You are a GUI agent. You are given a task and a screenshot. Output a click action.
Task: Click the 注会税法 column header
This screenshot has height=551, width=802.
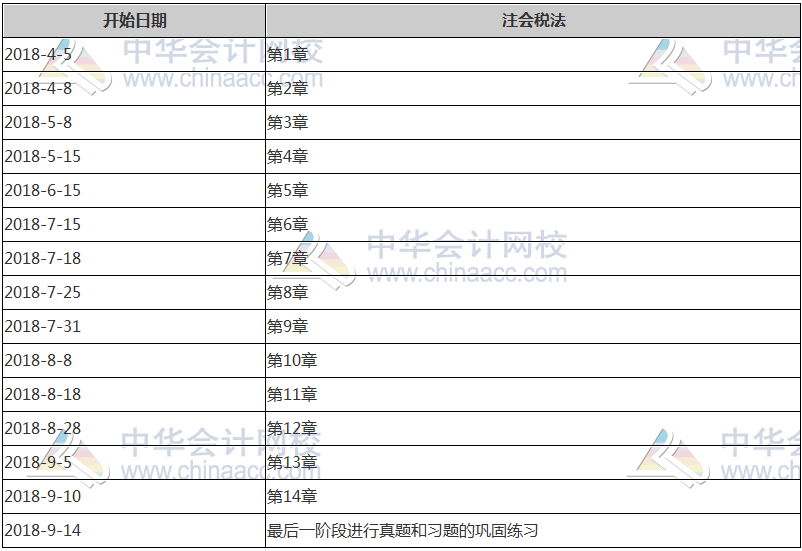(x=533, y=20)
